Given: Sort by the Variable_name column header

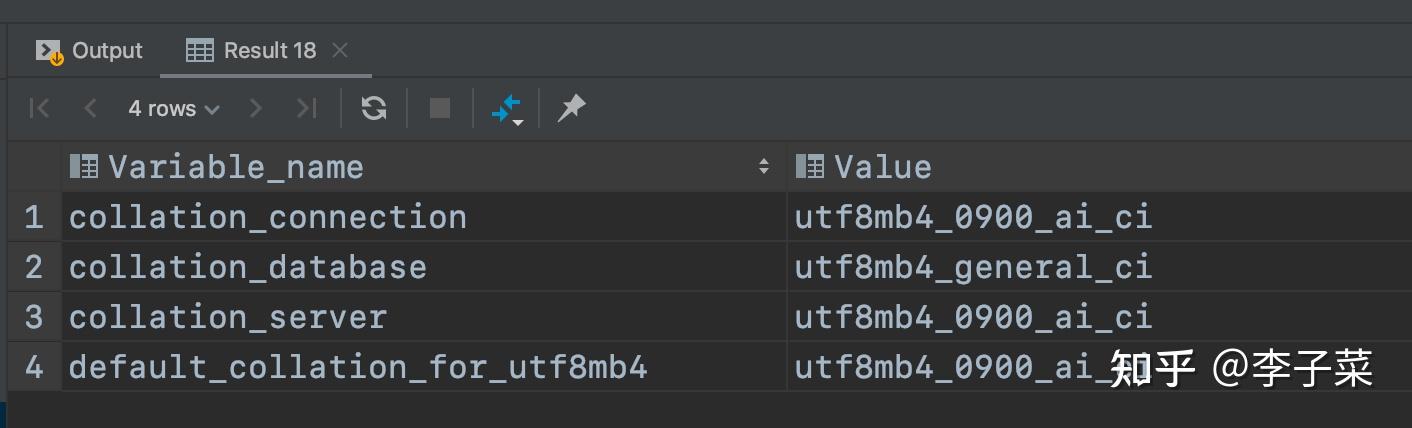Looking at the screenshot, I should pos(236,167).
